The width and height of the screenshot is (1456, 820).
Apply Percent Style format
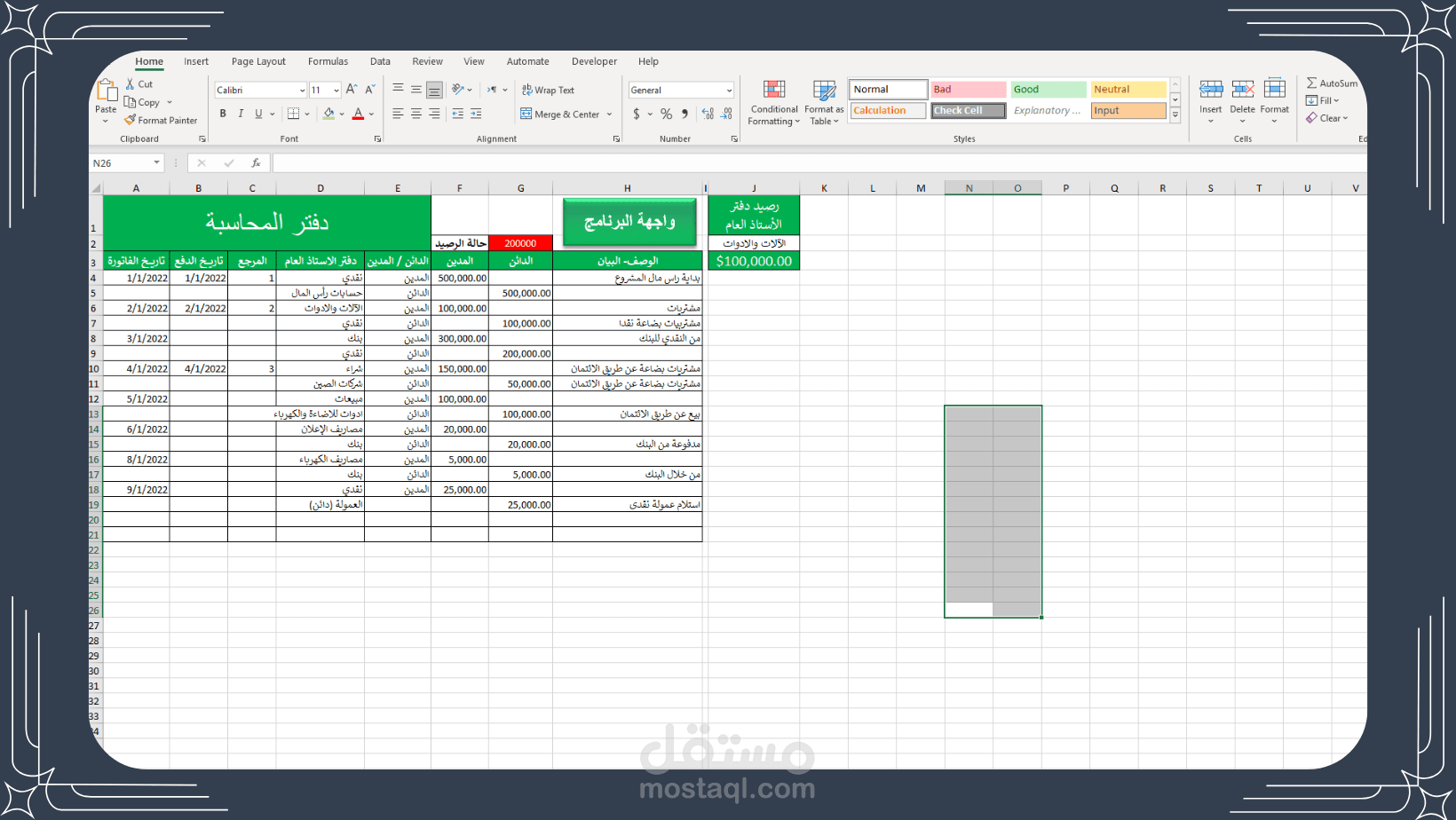click(666, 114)
